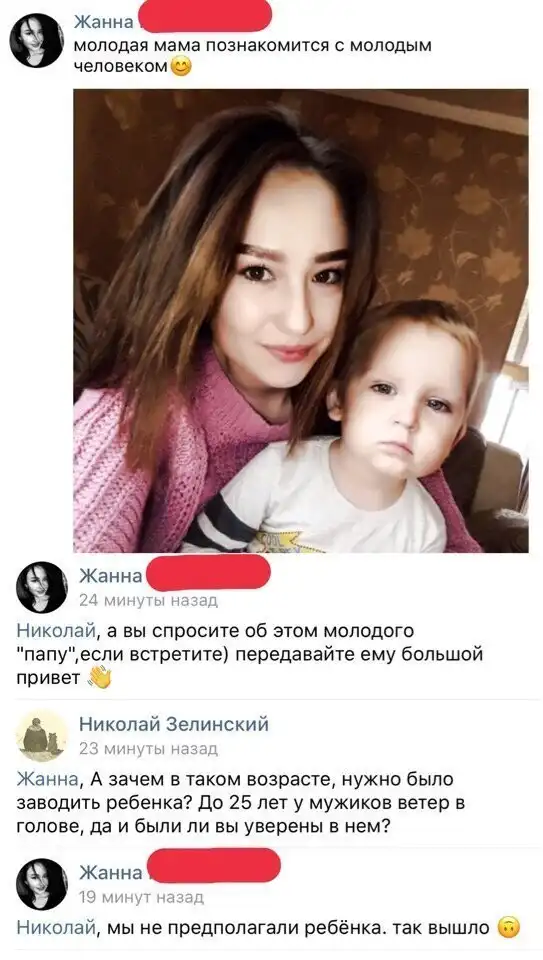Open the selfie photo of the woman and child

pyautogui.click(x=301, y=321)
